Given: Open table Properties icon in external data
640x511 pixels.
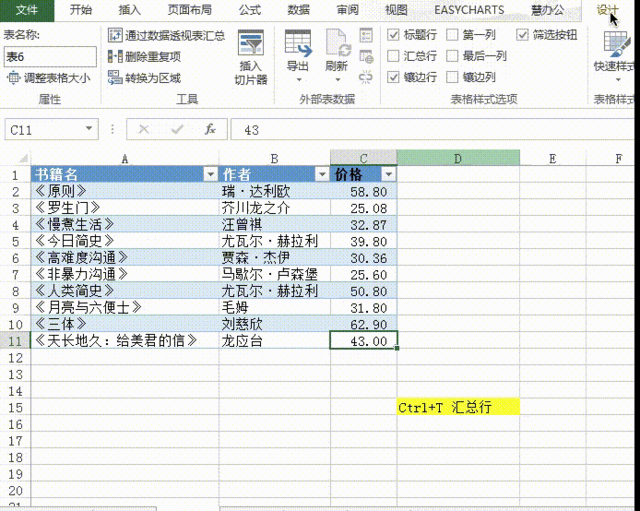Looking at the screenshot, I should click(x=366, y=35).
